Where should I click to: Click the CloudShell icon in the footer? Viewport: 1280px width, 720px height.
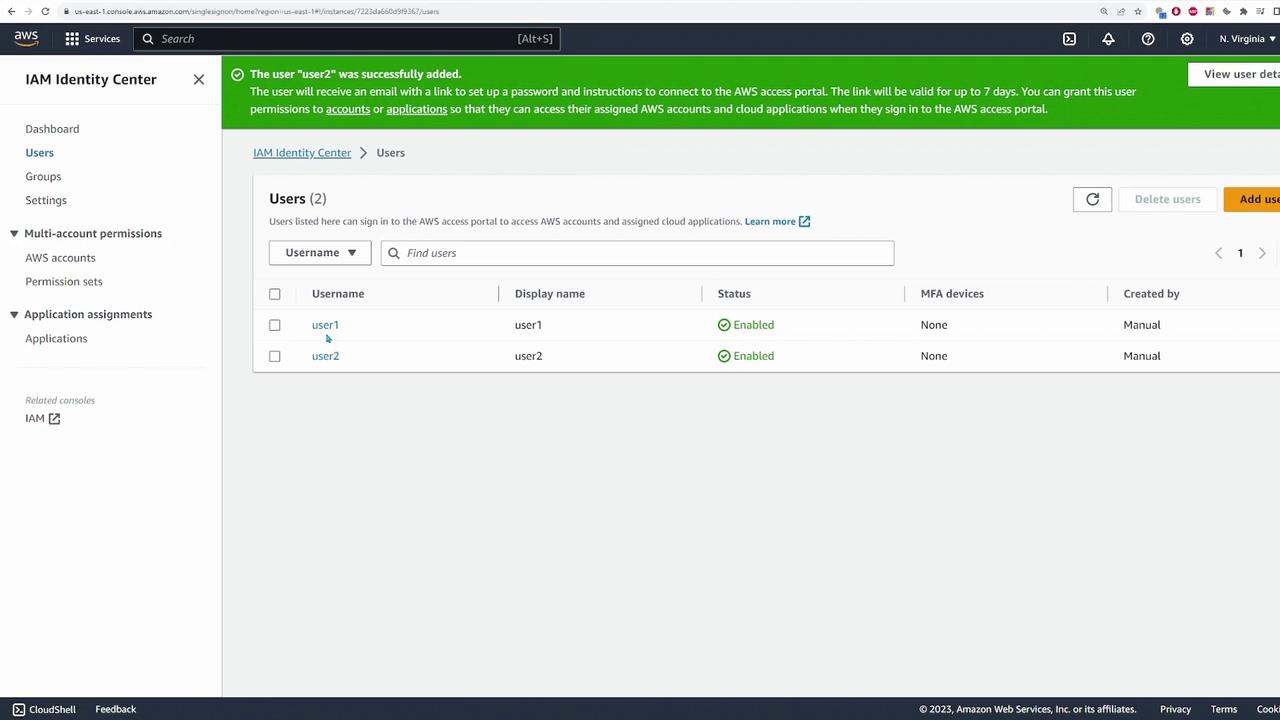tap(18, 709)
